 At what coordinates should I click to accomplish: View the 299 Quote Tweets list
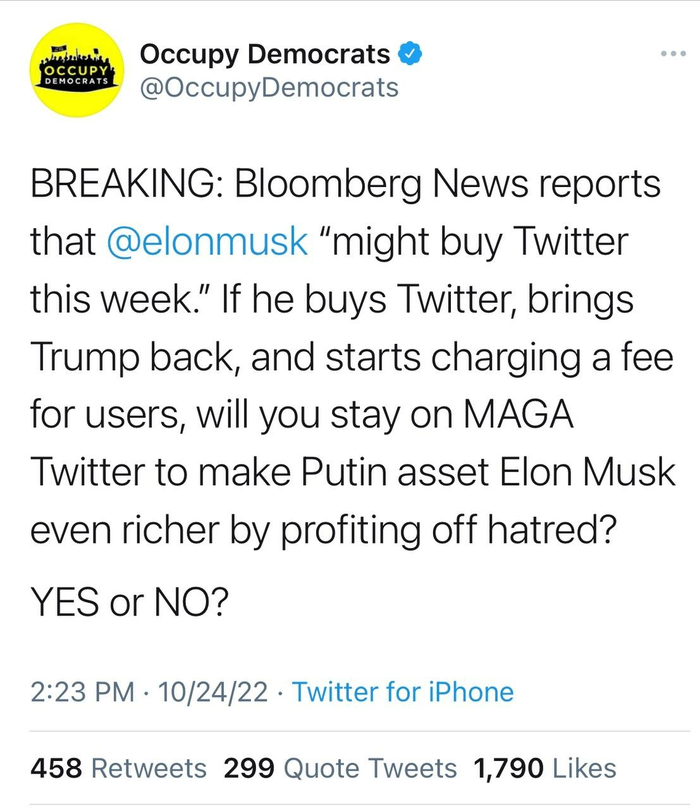point(340,768)
